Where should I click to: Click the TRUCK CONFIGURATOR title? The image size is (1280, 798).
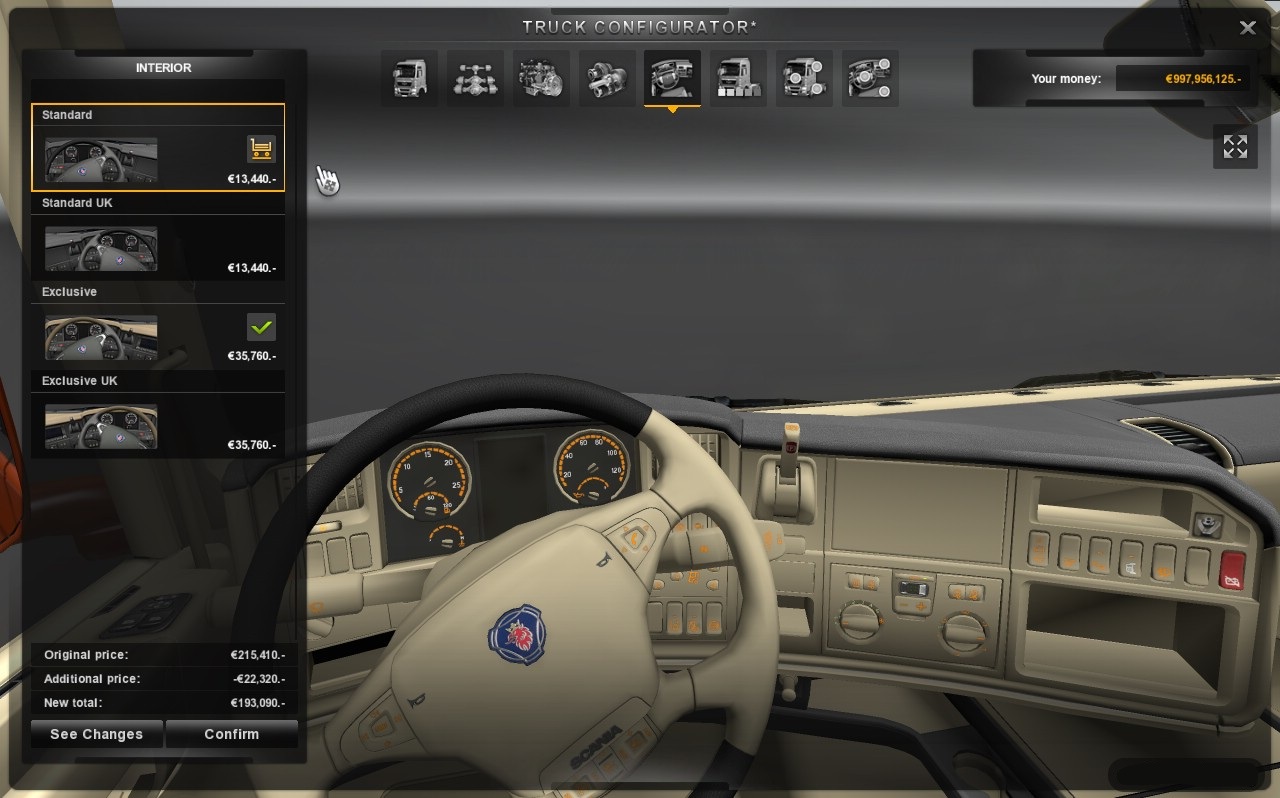tap(639, 27)
